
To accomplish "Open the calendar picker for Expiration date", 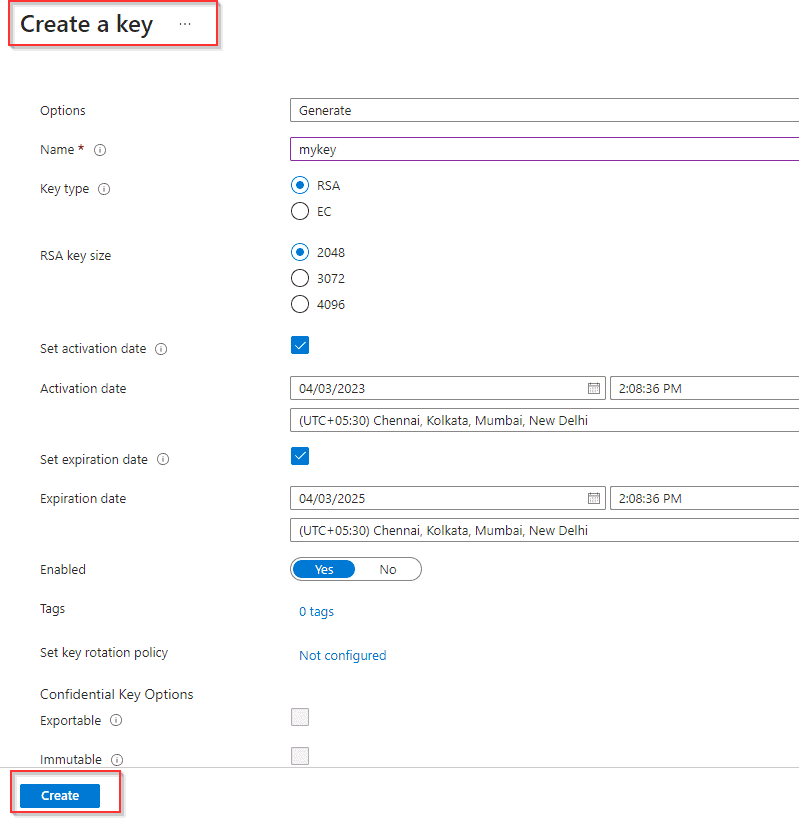I will 594,498.
